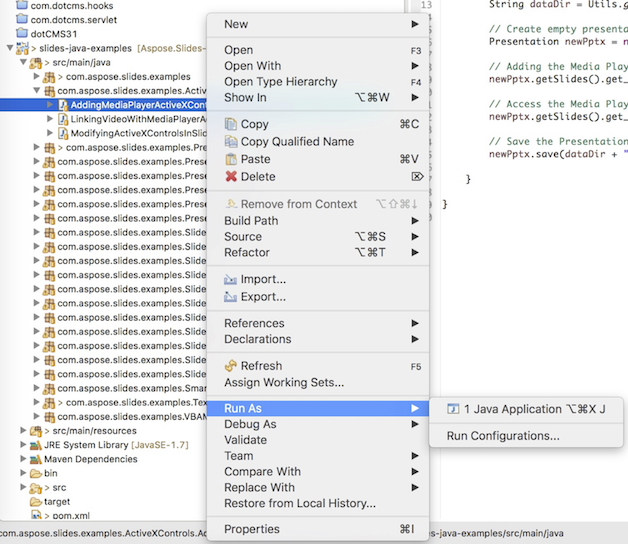This screenshot has height=544, width=628.
Task: Select the highlighted Run As entry
Action: tap(318, 409)
